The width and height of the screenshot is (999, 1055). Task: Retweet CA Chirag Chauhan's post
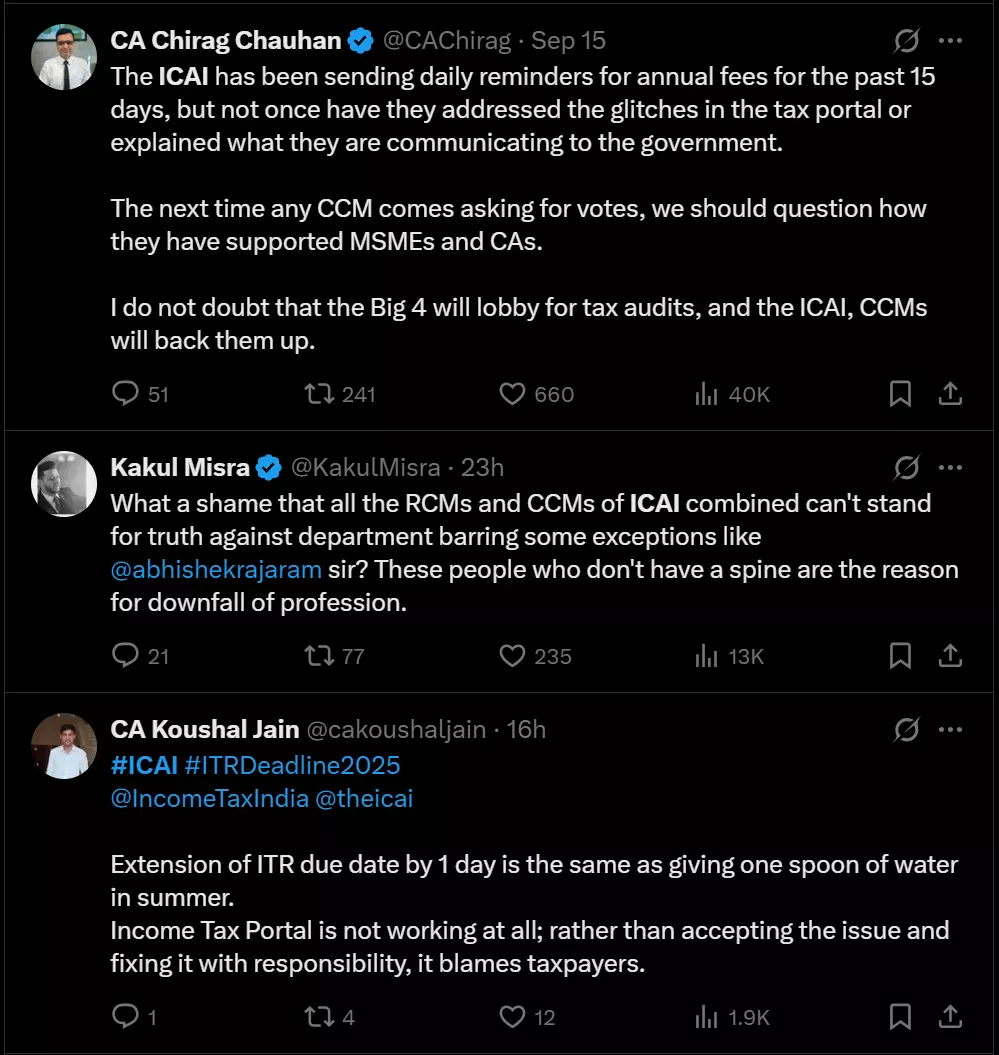(x=318, y=394)
